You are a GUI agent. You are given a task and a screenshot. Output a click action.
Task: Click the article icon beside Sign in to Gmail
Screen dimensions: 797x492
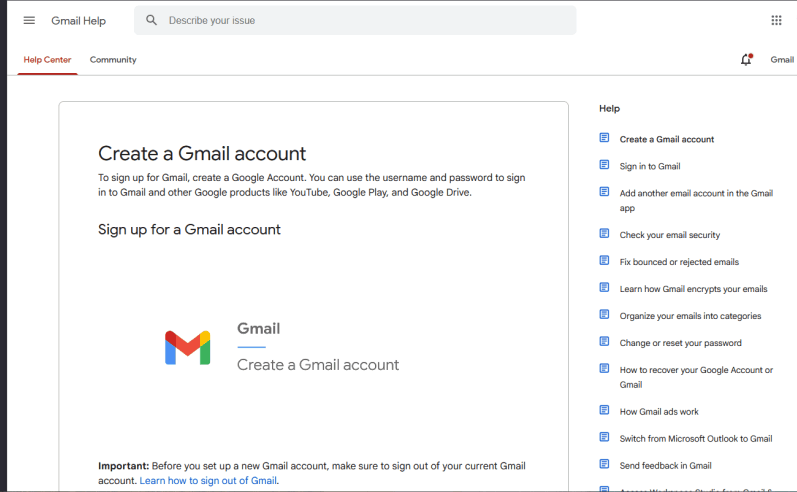(604, 165)
